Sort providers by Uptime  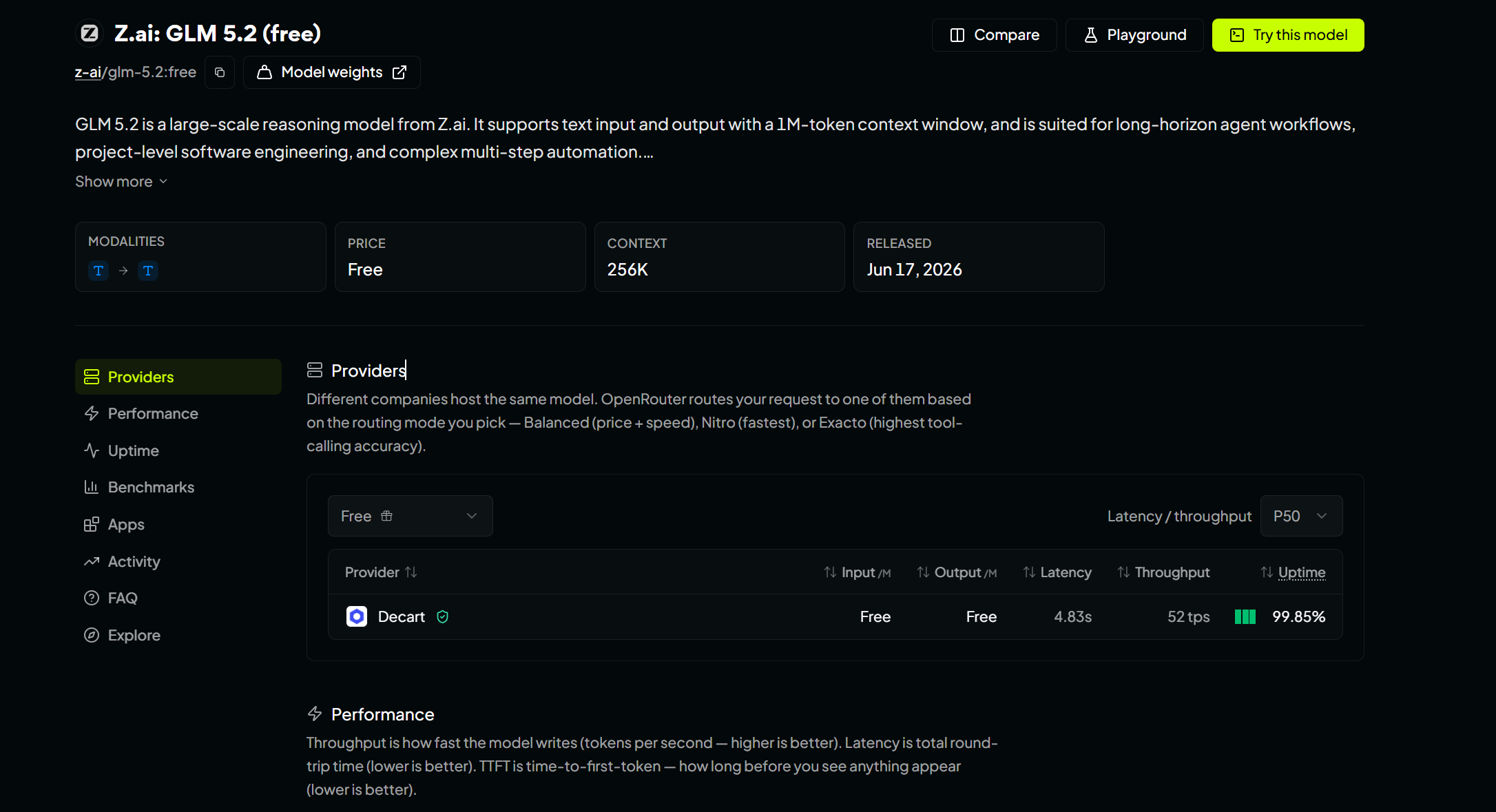(x=1293, y=572)
